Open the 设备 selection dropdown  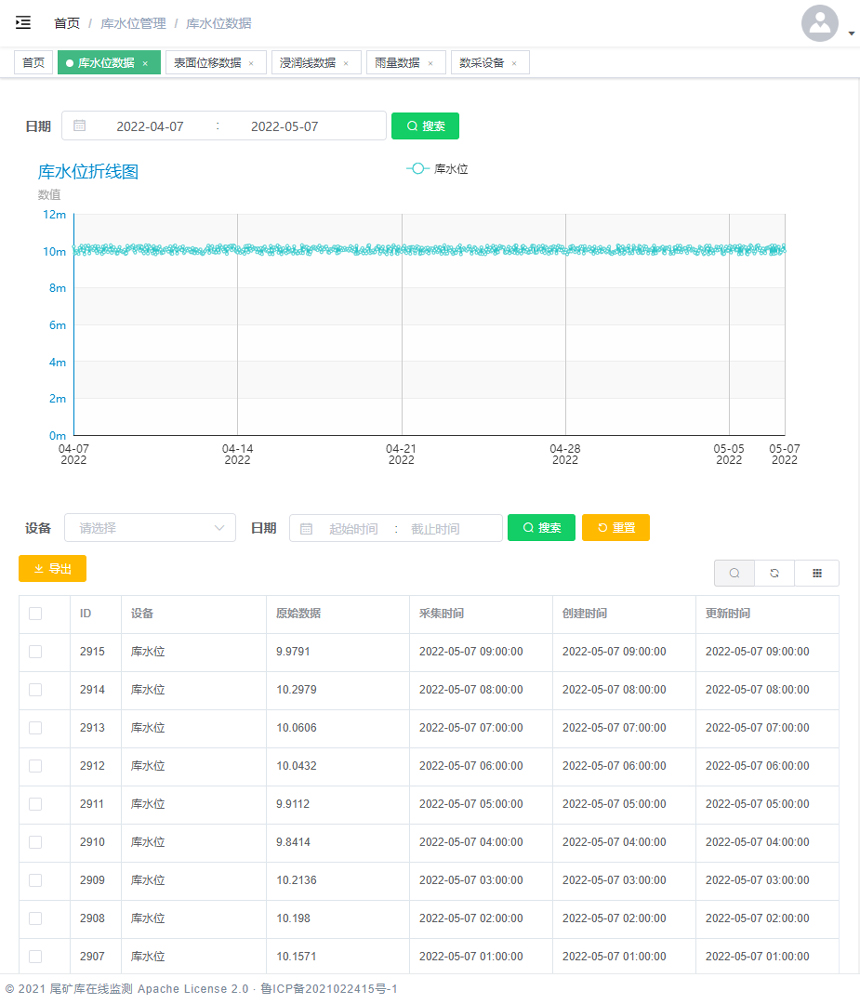(x=150, y=528)
